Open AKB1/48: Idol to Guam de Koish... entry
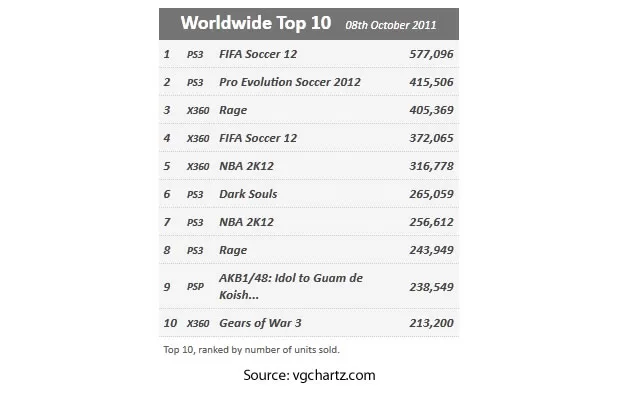This screenshot has width=619, height=394. click(291, 287)
